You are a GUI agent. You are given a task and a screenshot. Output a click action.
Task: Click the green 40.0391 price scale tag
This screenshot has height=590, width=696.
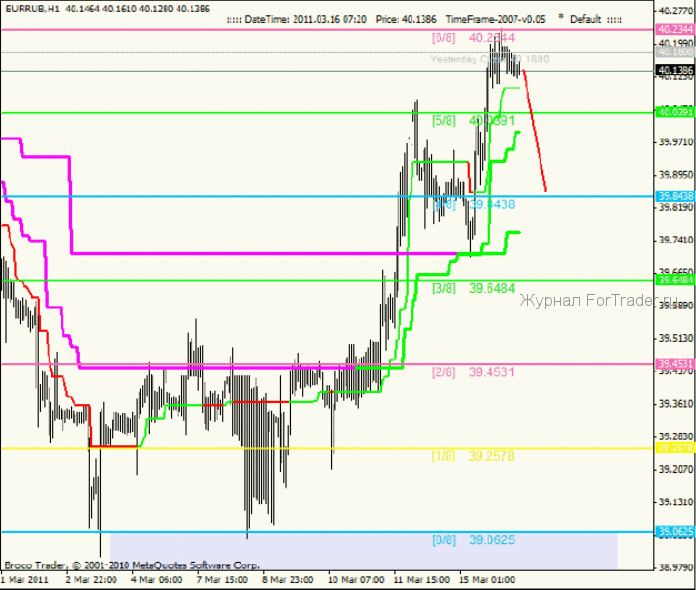(x=675, y=112)
